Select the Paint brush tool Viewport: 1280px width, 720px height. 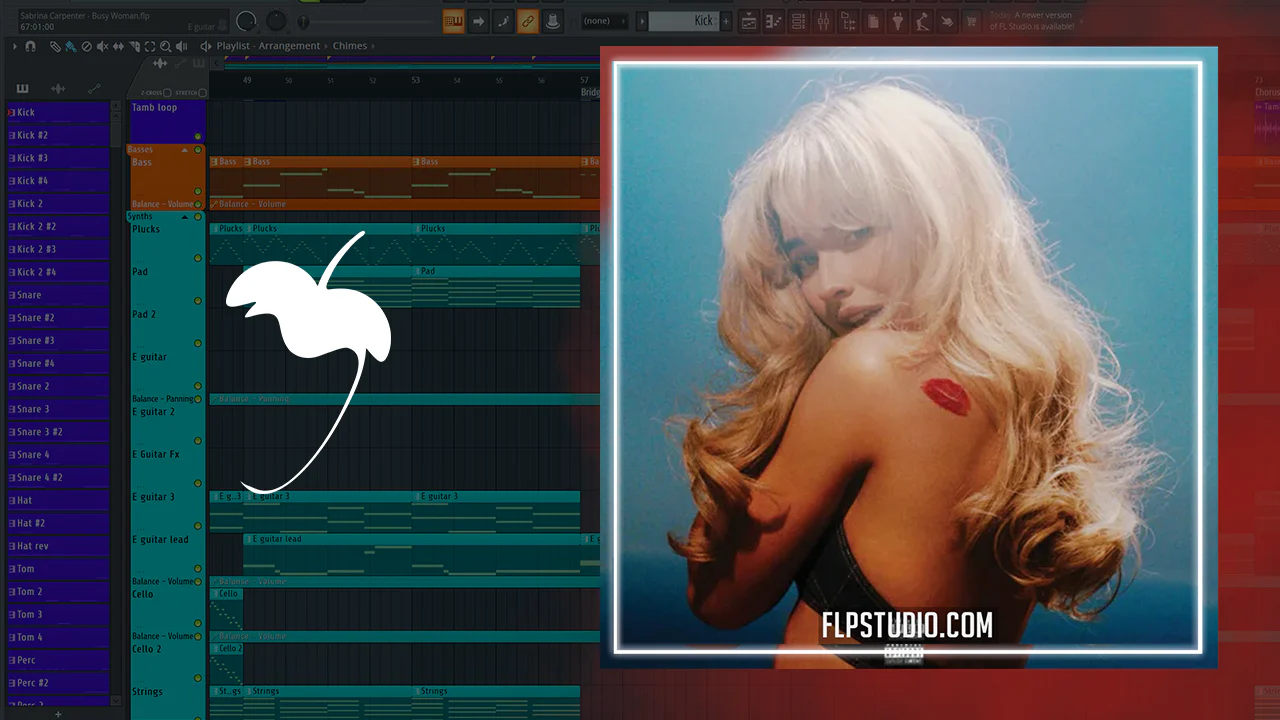(70, 46)
